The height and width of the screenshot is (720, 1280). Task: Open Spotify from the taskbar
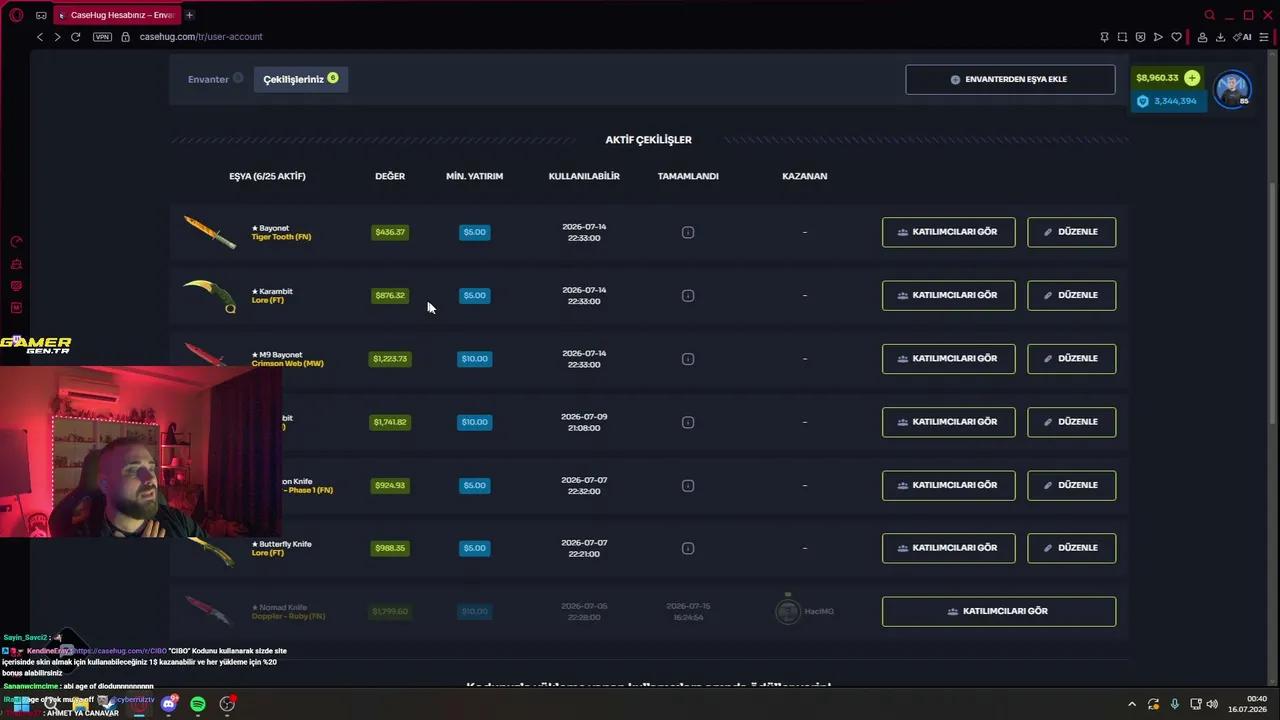click(198, 704)
